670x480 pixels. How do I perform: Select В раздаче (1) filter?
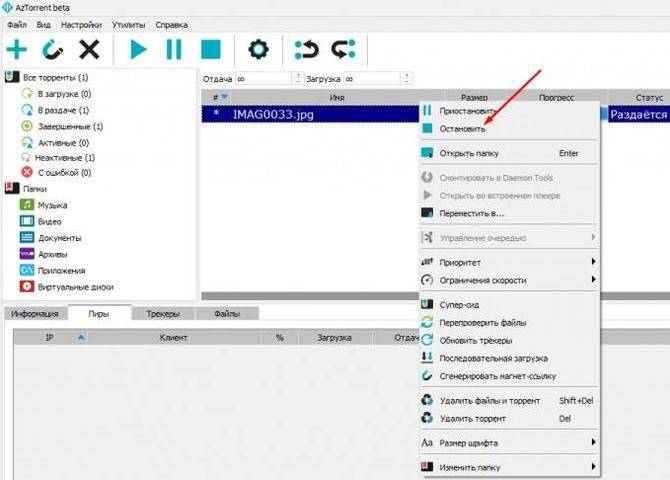pos(63,110)
